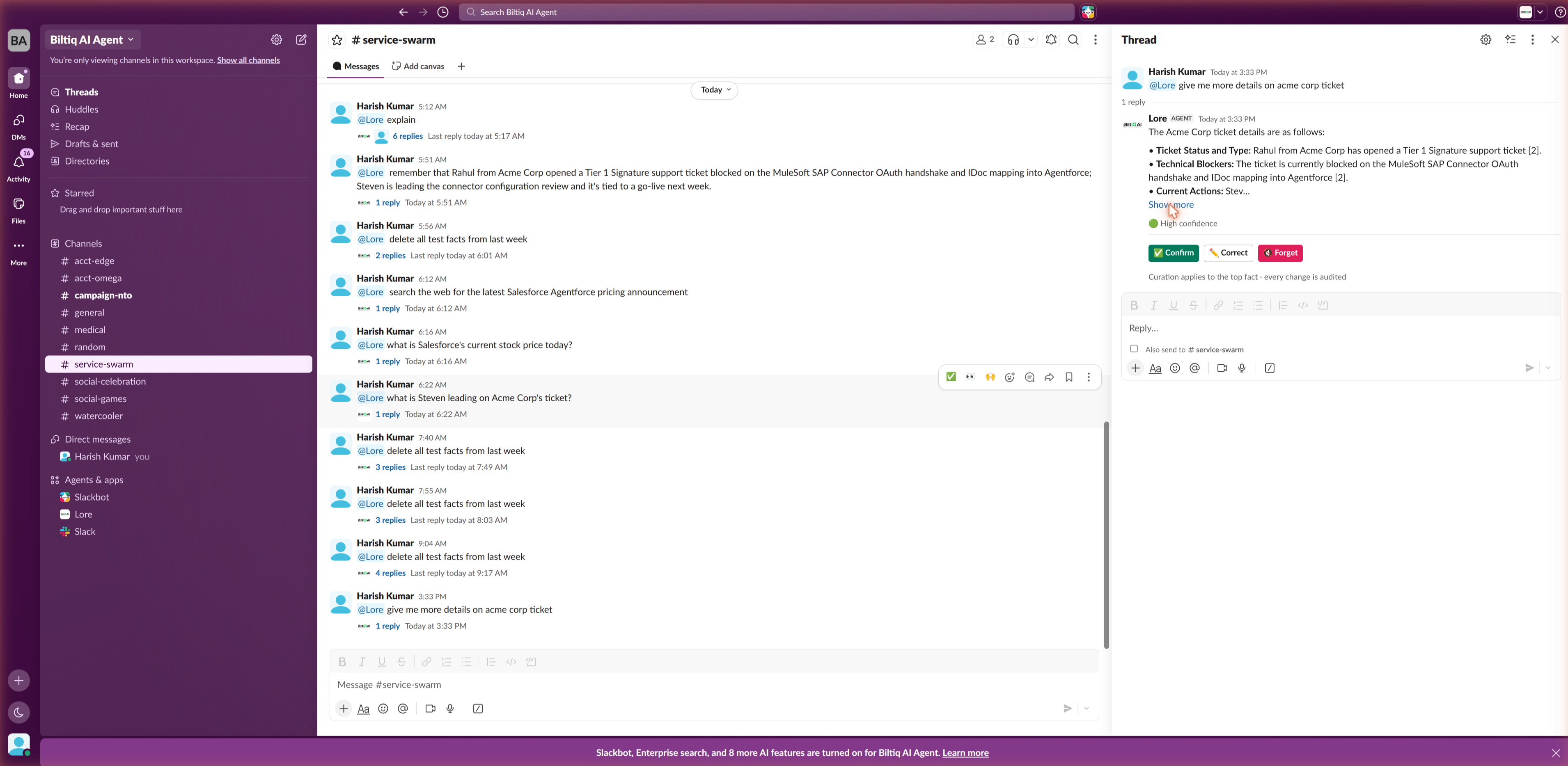Image resolution: width=1568 pixels, height=766 pixels.
Task: Select the campaign-nto channel
Action: (178, 295)
